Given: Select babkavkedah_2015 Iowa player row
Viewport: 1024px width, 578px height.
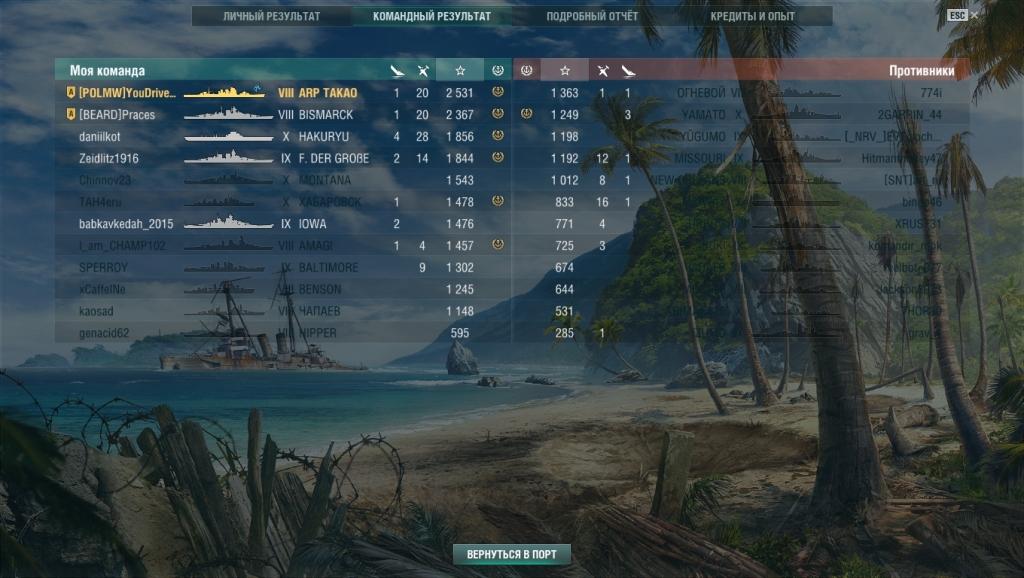Looking at the screenshot, I should [283, 223].
